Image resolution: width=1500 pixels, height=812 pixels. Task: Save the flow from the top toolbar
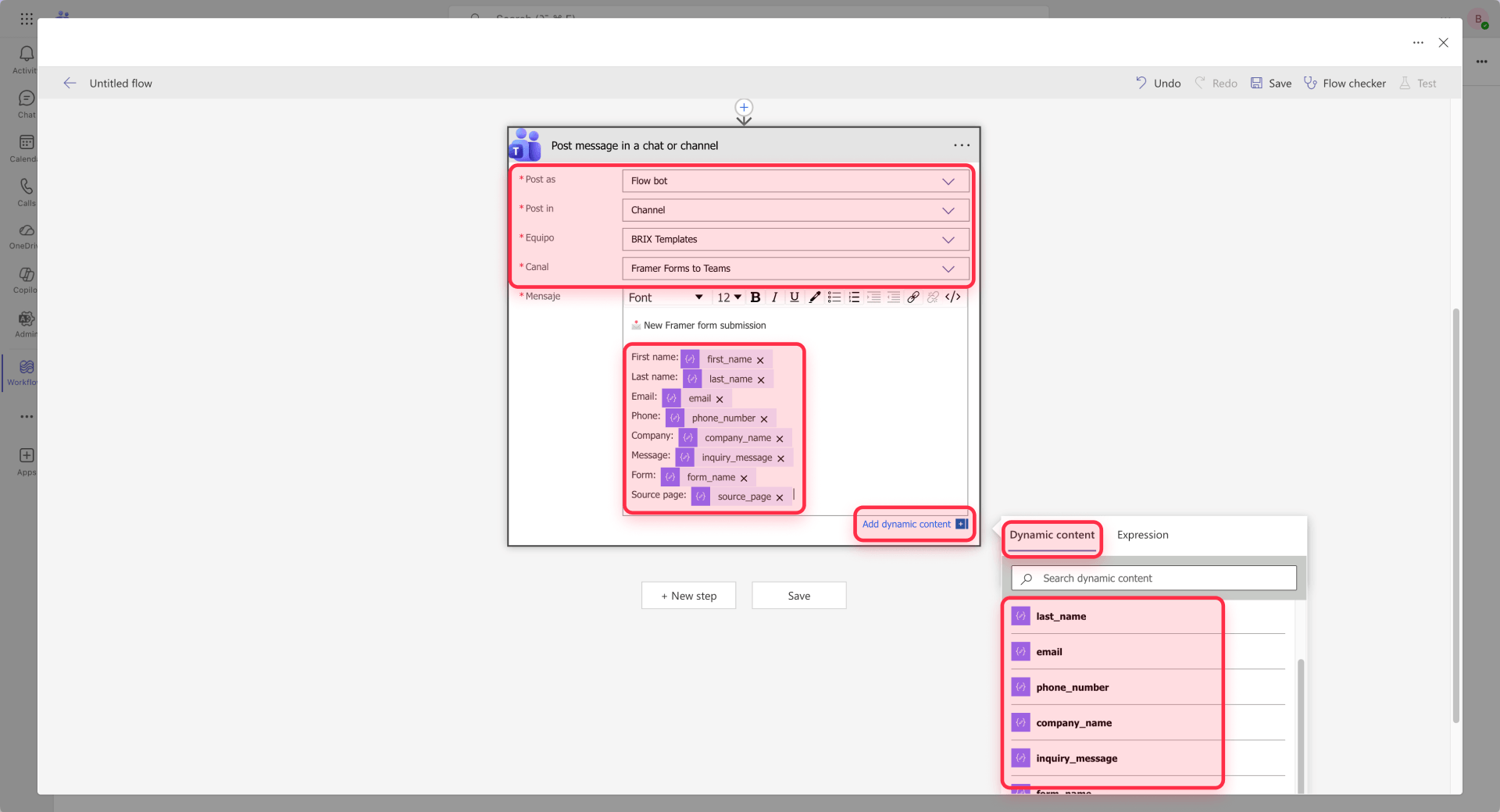[1271, 83]
